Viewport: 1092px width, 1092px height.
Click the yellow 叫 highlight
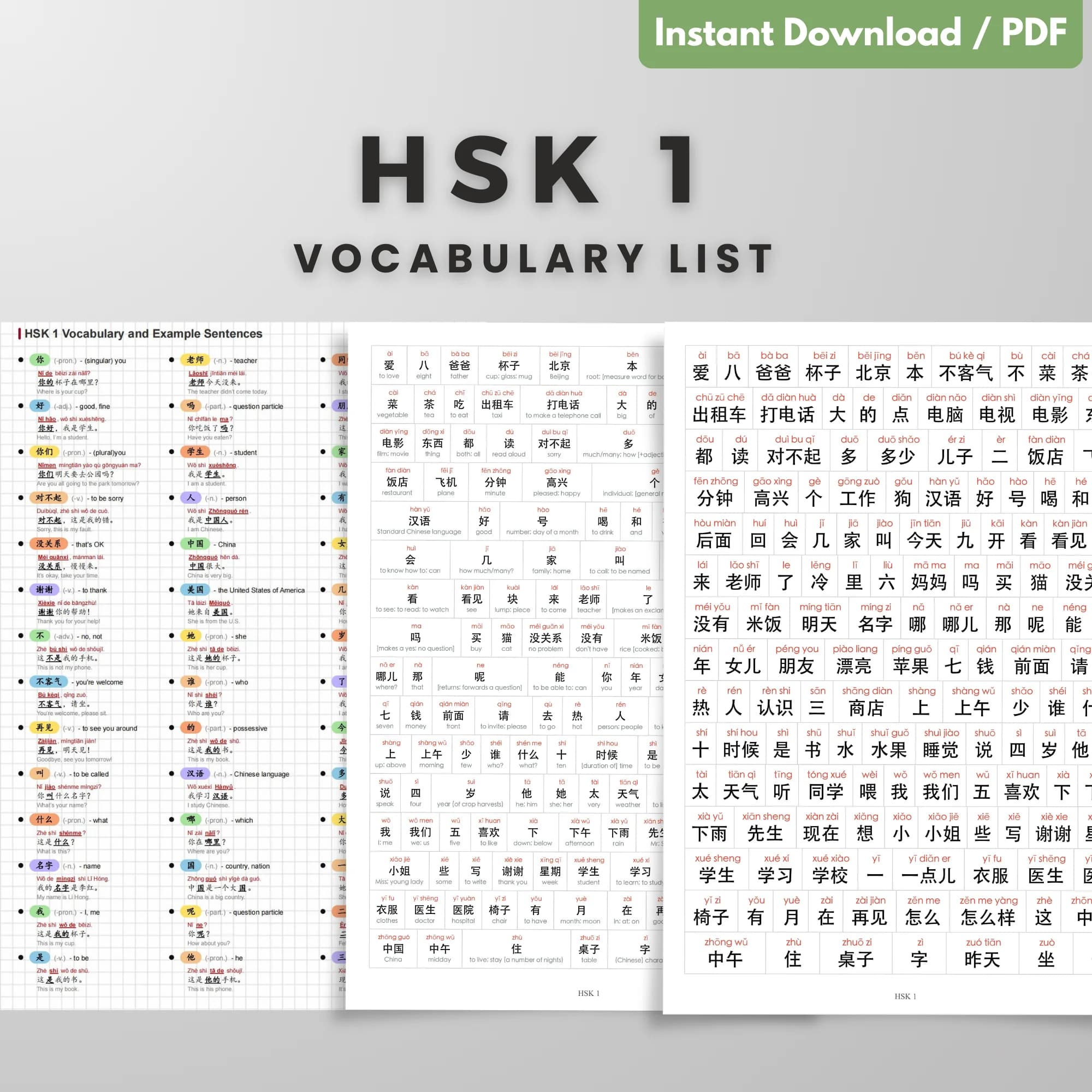point(39,774)
